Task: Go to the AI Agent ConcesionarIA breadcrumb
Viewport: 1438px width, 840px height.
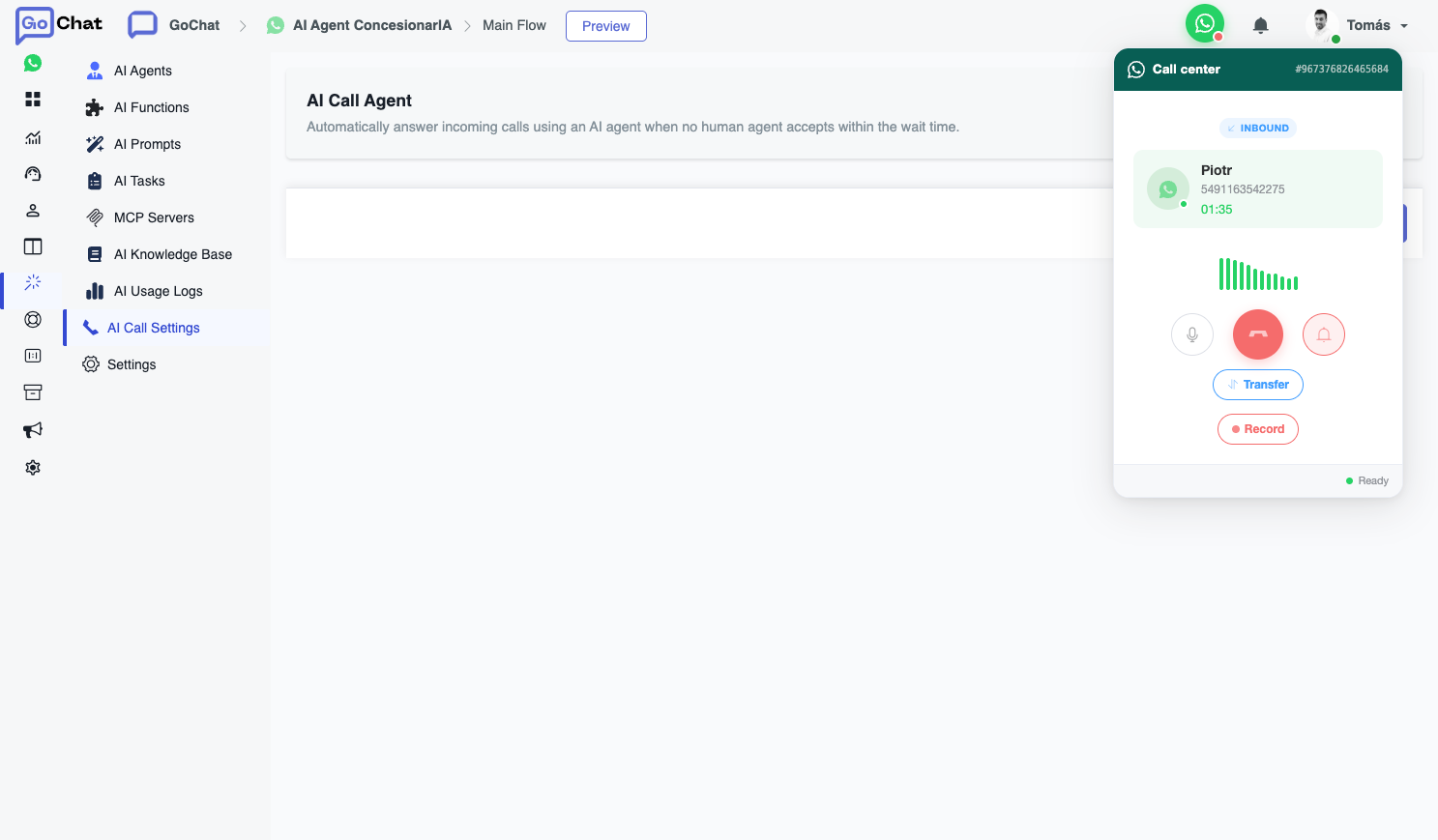Action: (372, 25)
